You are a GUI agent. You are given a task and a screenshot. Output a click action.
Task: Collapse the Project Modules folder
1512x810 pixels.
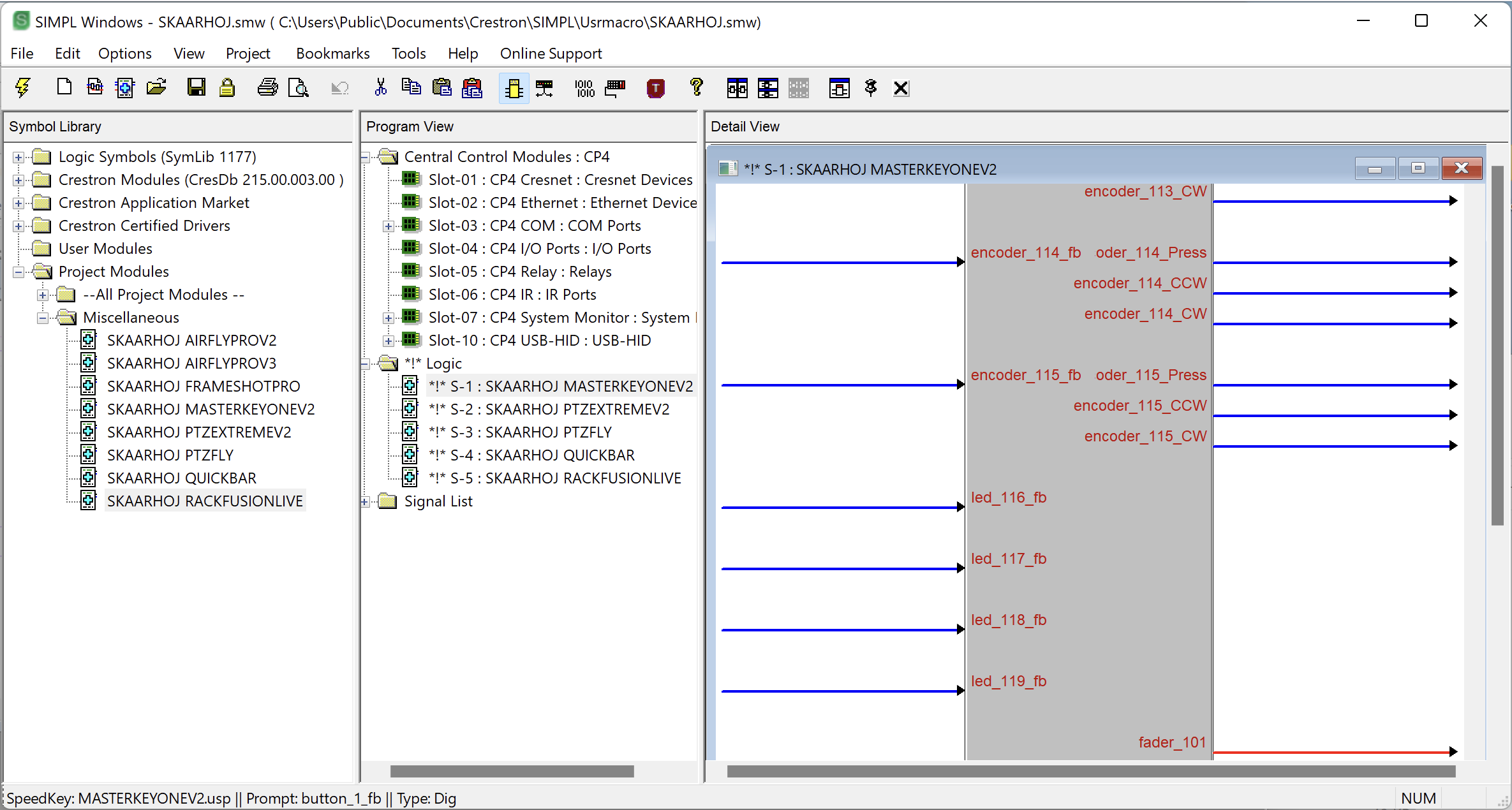point(19,272)
